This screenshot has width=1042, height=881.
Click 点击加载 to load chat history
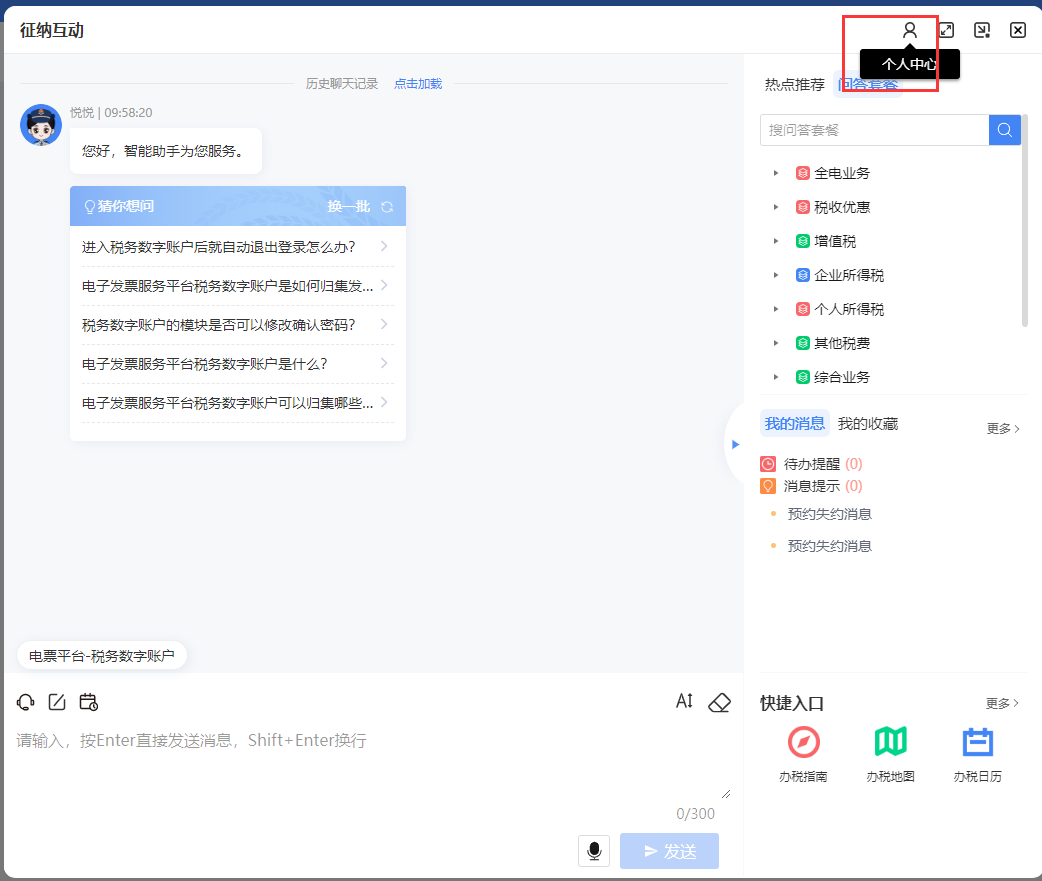click(x=418, y=84)
